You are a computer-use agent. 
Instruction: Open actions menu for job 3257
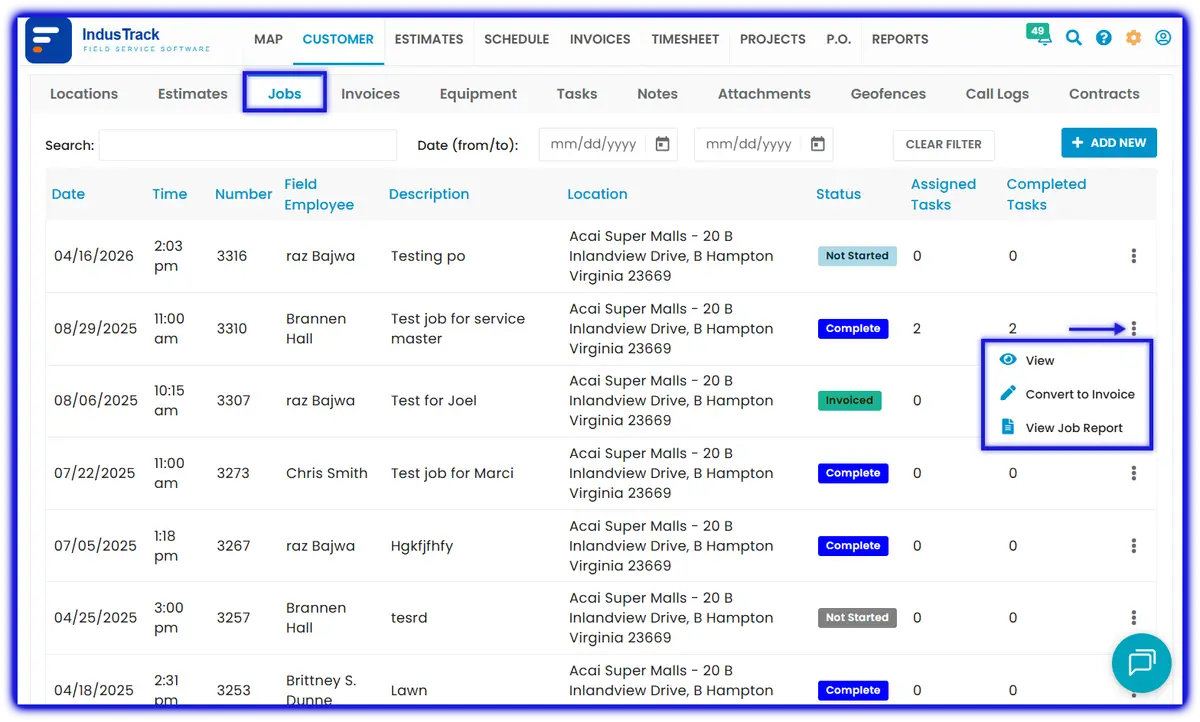click(1133, 618)
